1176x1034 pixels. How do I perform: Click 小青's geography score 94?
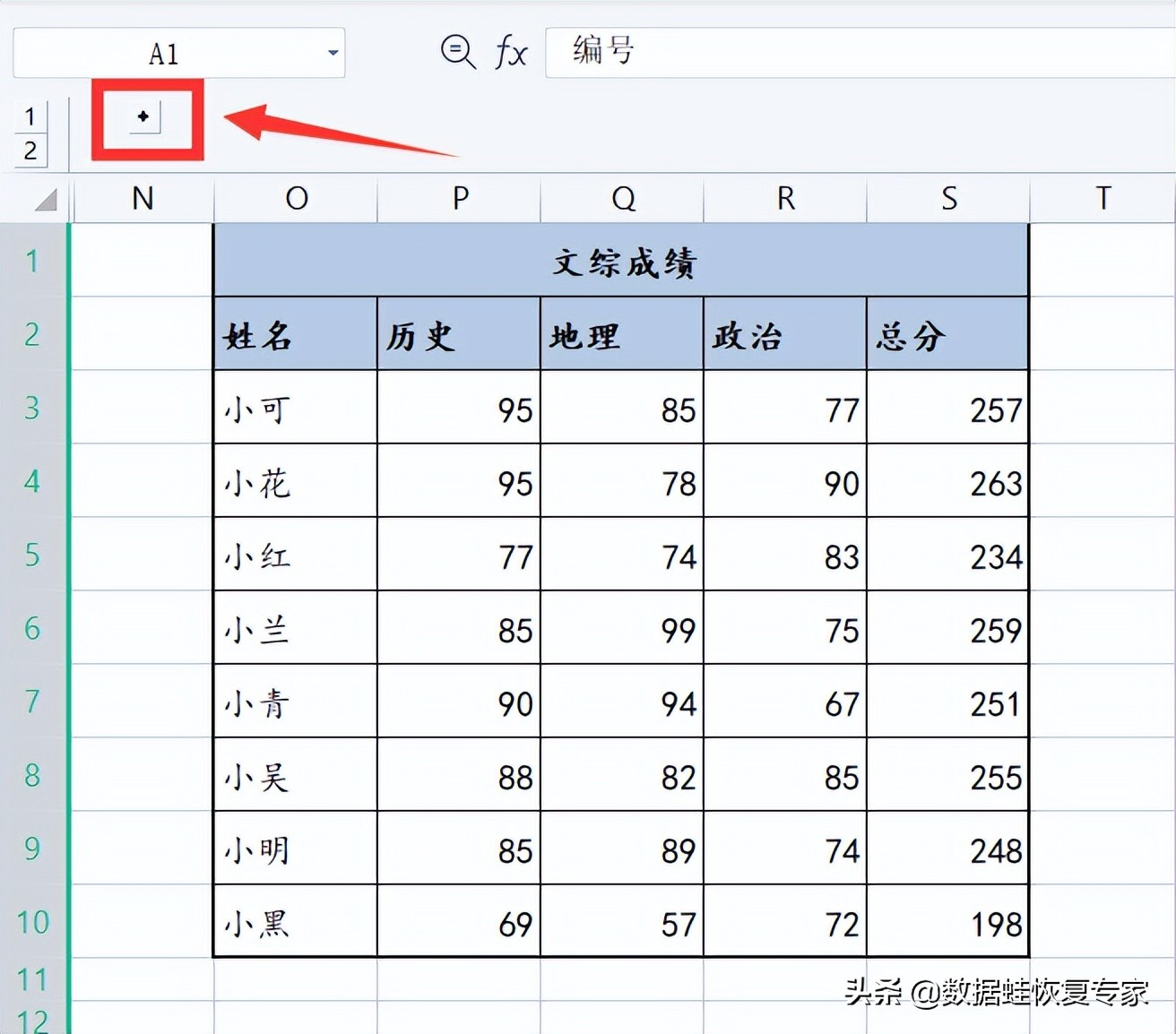tap(622, 702)
